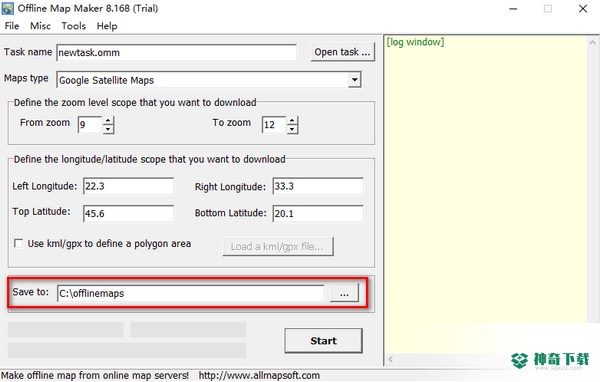This screenshot has width=600, height=382.
Task: Click the From zoom value field
Action: click(x=90, y=125)
